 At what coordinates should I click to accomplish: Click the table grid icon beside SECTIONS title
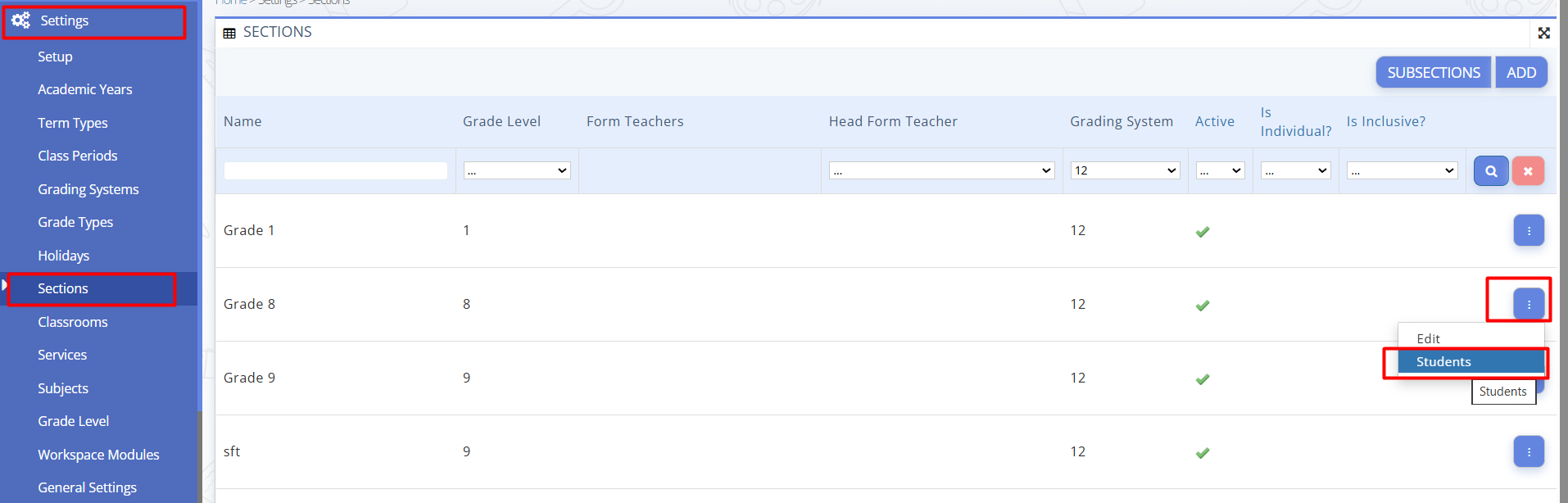pyautogui.click(x=229, y=33)
